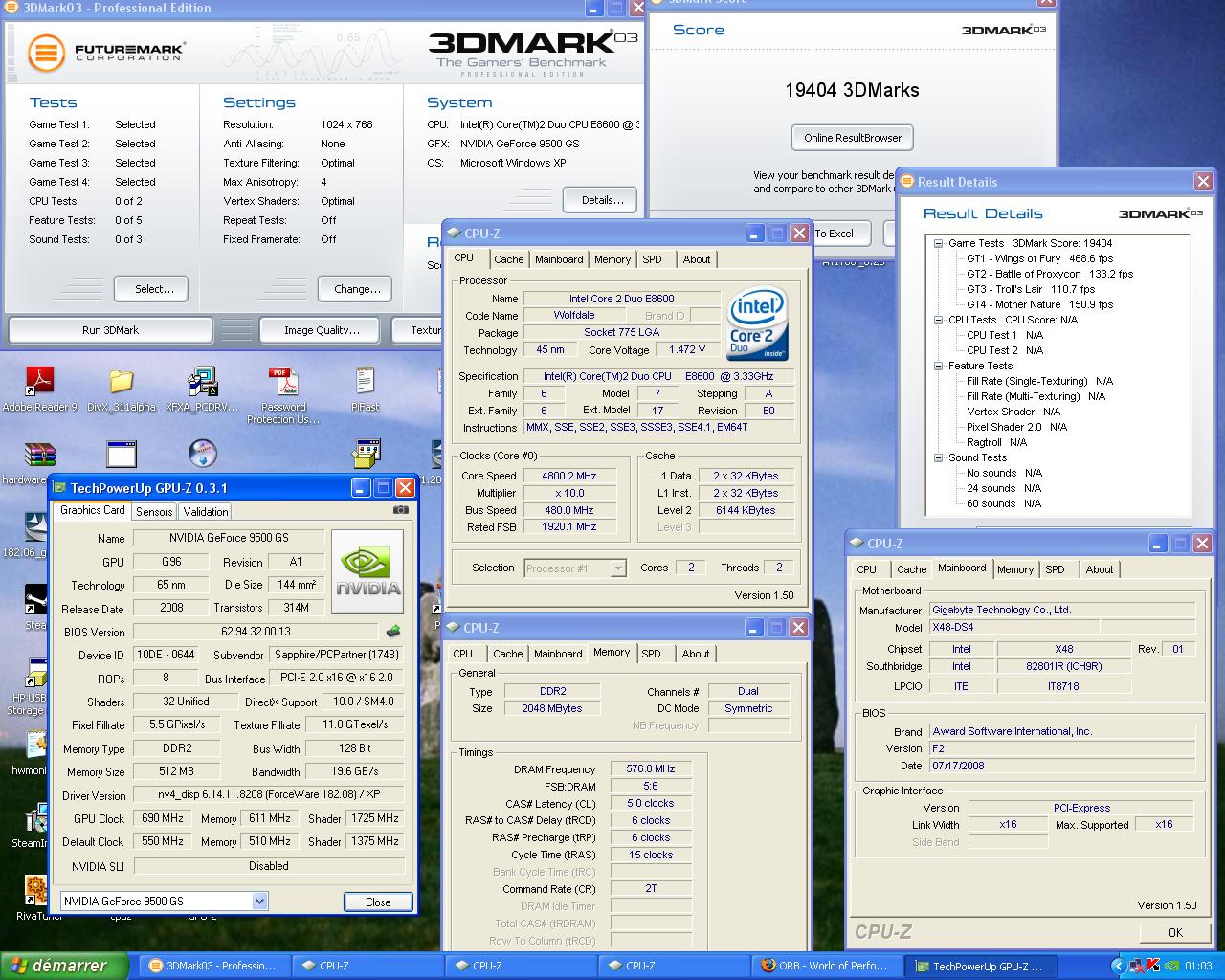The width and height of the screenshot is (1225, 980).
Task: Click the Online ResultBrowser button
Action: 853,138
